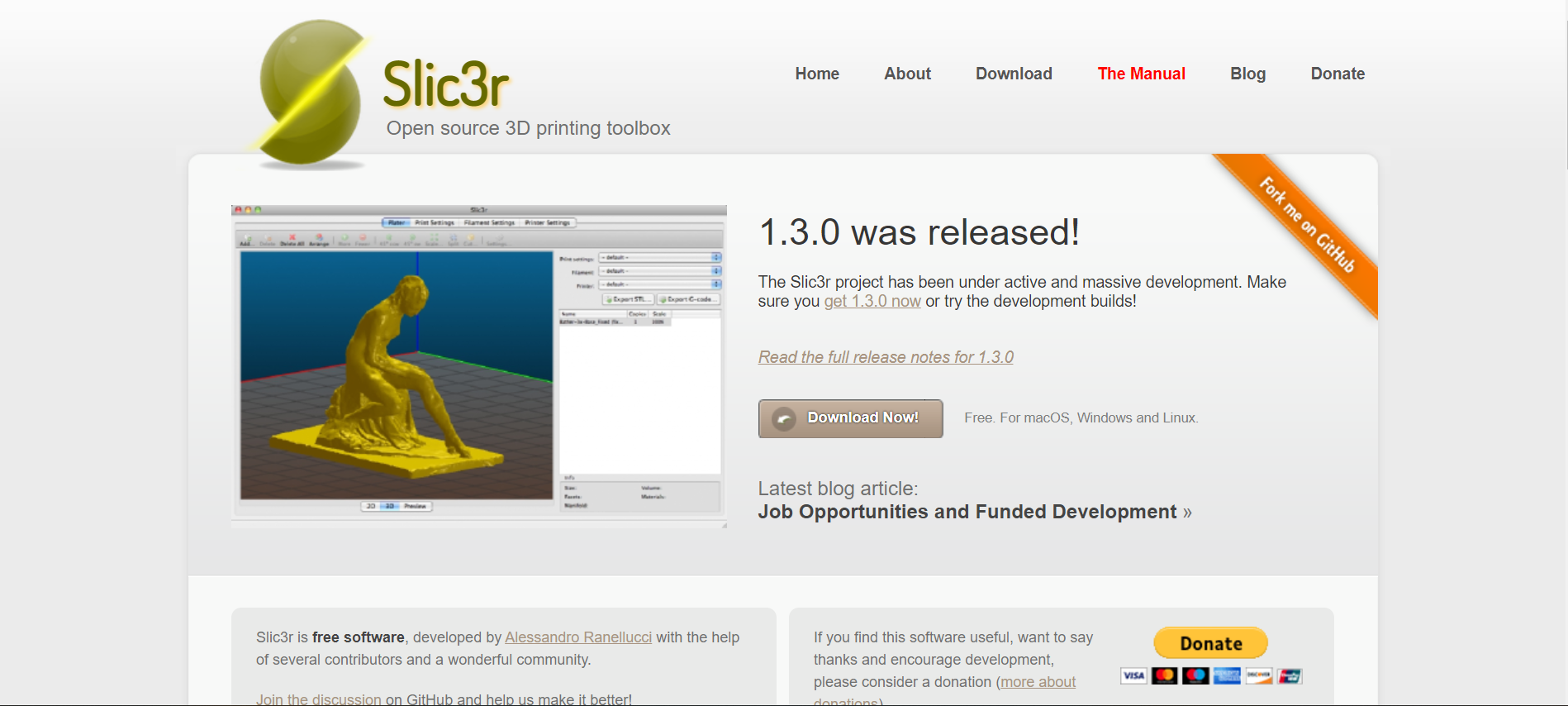Follow the 'get 1.3.0 now' link

(872, 301)
